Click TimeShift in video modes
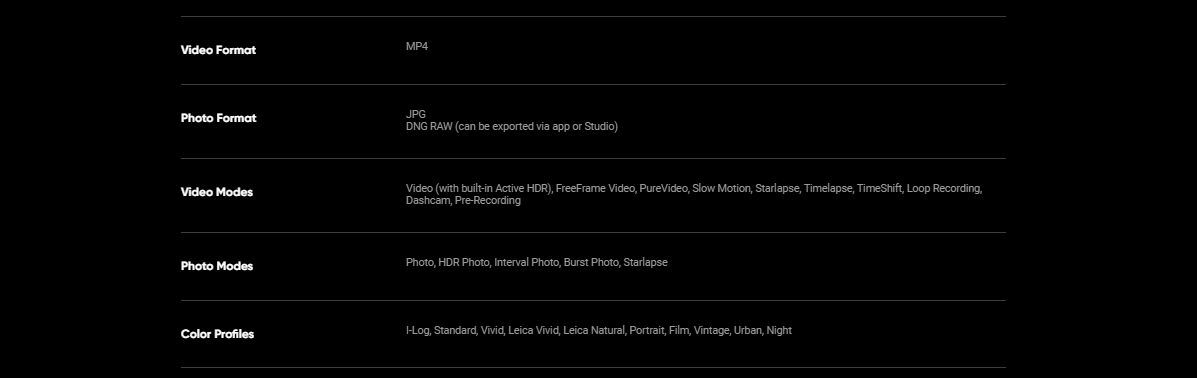 (879, 188)
